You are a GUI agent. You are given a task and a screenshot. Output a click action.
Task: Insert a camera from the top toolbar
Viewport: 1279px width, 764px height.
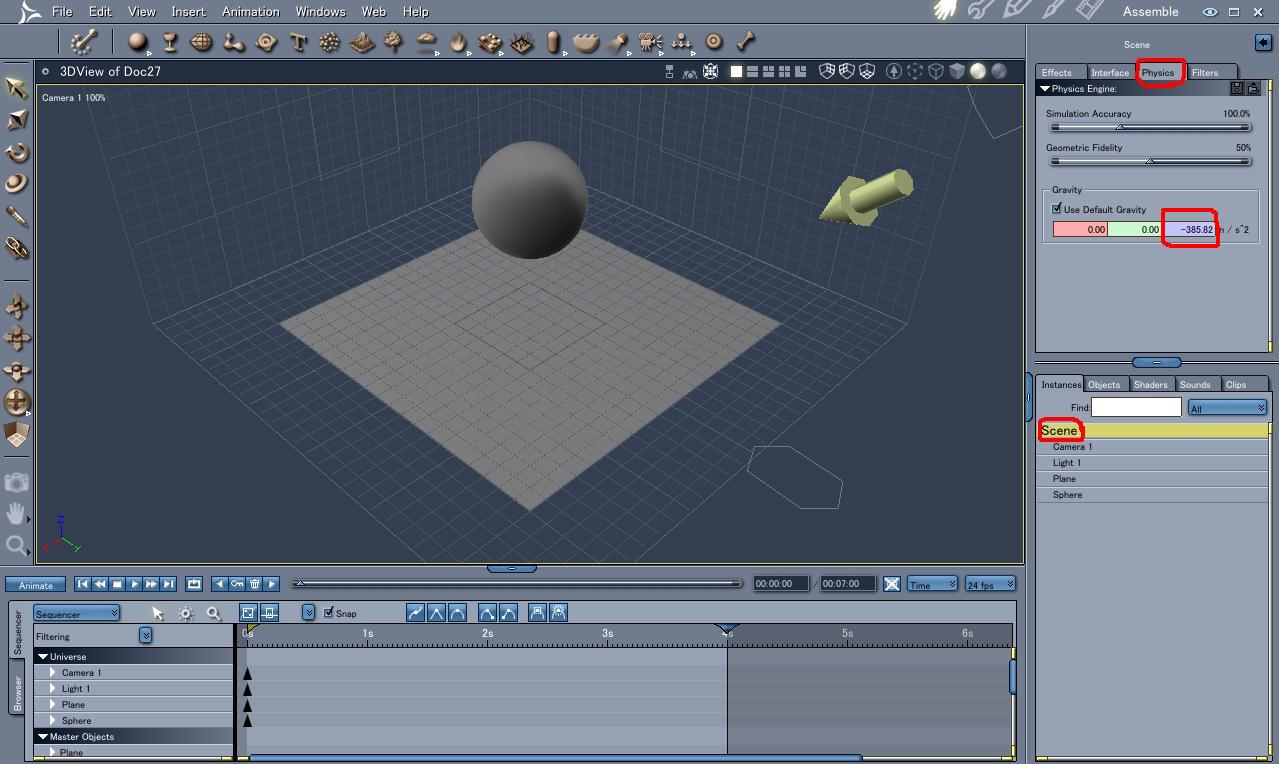(x=650, y=42)
